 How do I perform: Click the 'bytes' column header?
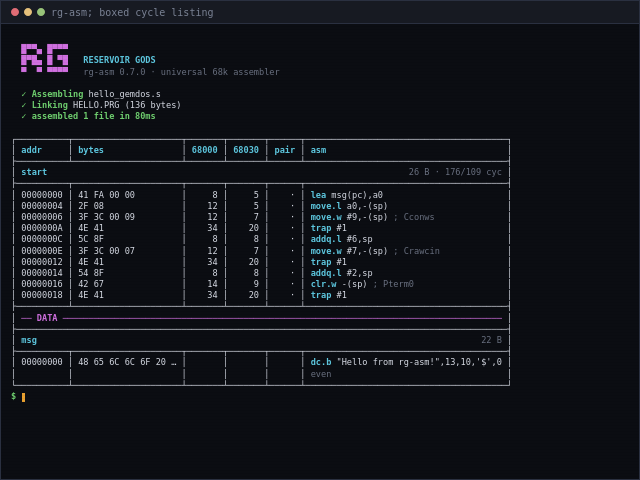91,150
